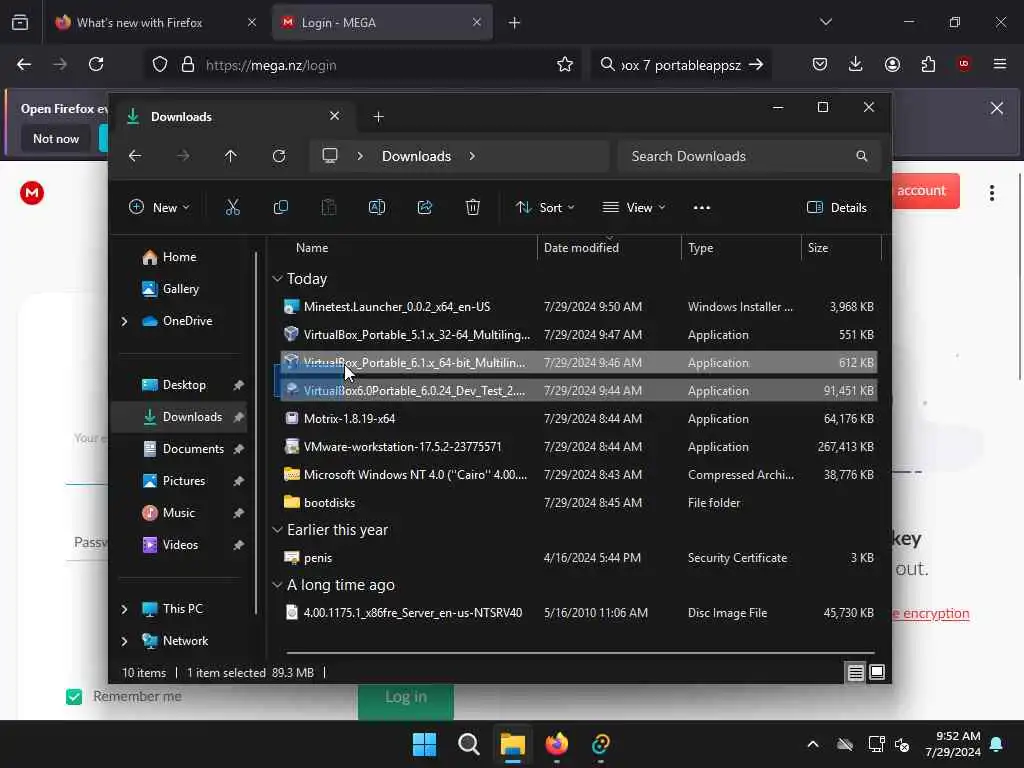1024x768 pixels.
Task: Collapse the Today group
Action: (x=277, y=279)
